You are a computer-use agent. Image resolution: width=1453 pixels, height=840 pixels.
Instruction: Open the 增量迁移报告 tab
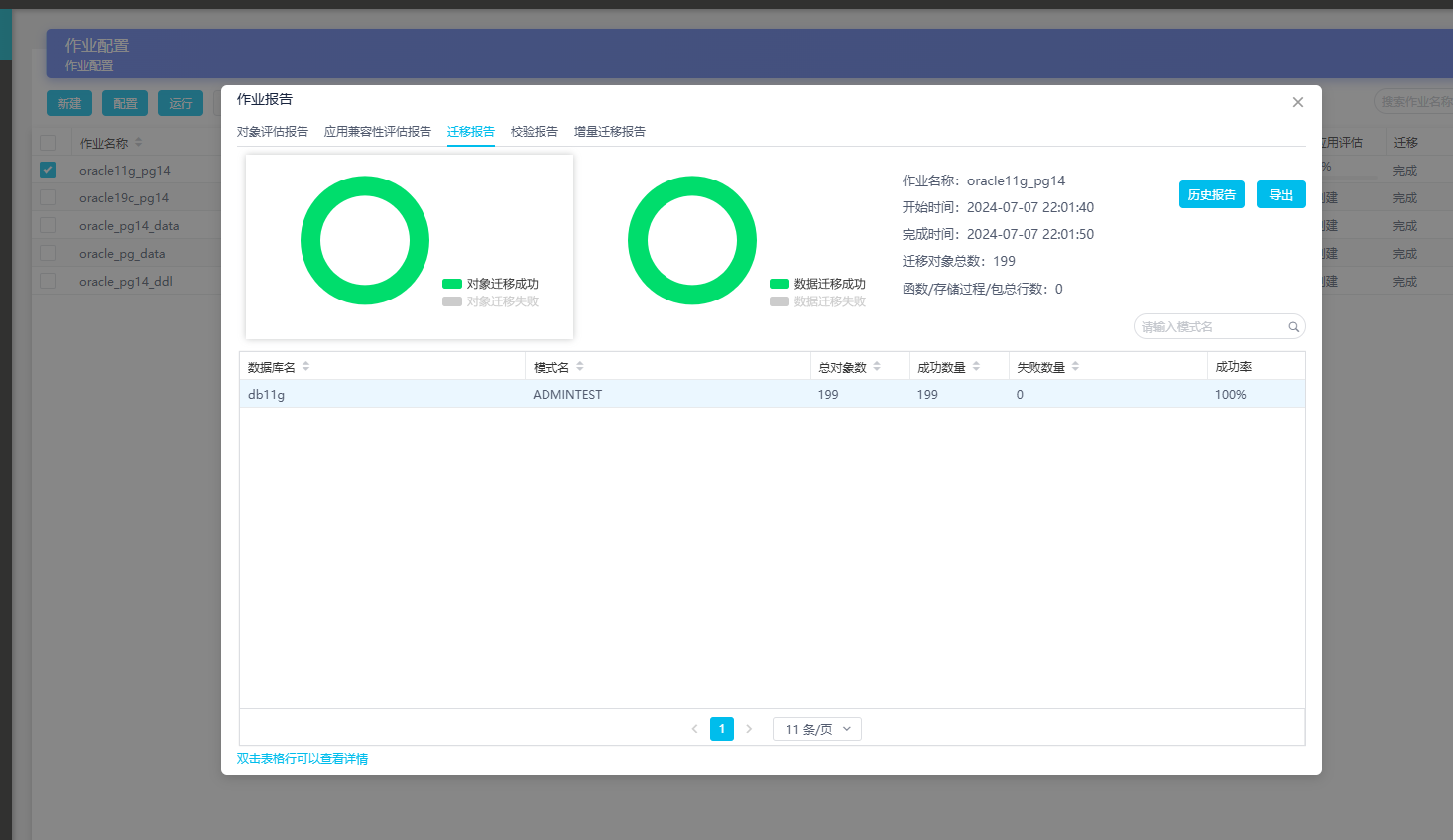coord(610,132)
